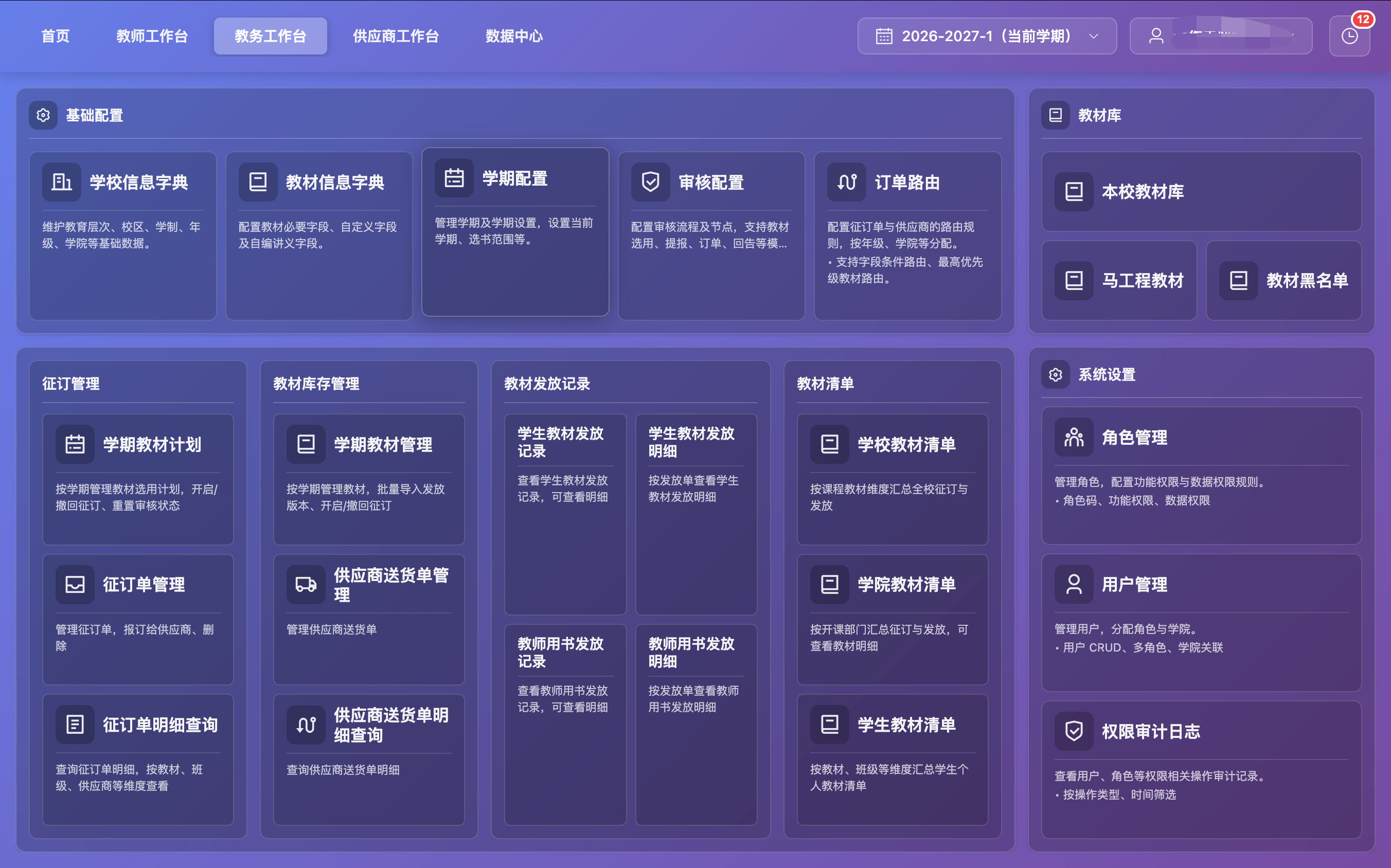The height and width of the screenshot is (868, 1391).
Task: Click the 征订管理 section heading
Action: coord(70,384)
